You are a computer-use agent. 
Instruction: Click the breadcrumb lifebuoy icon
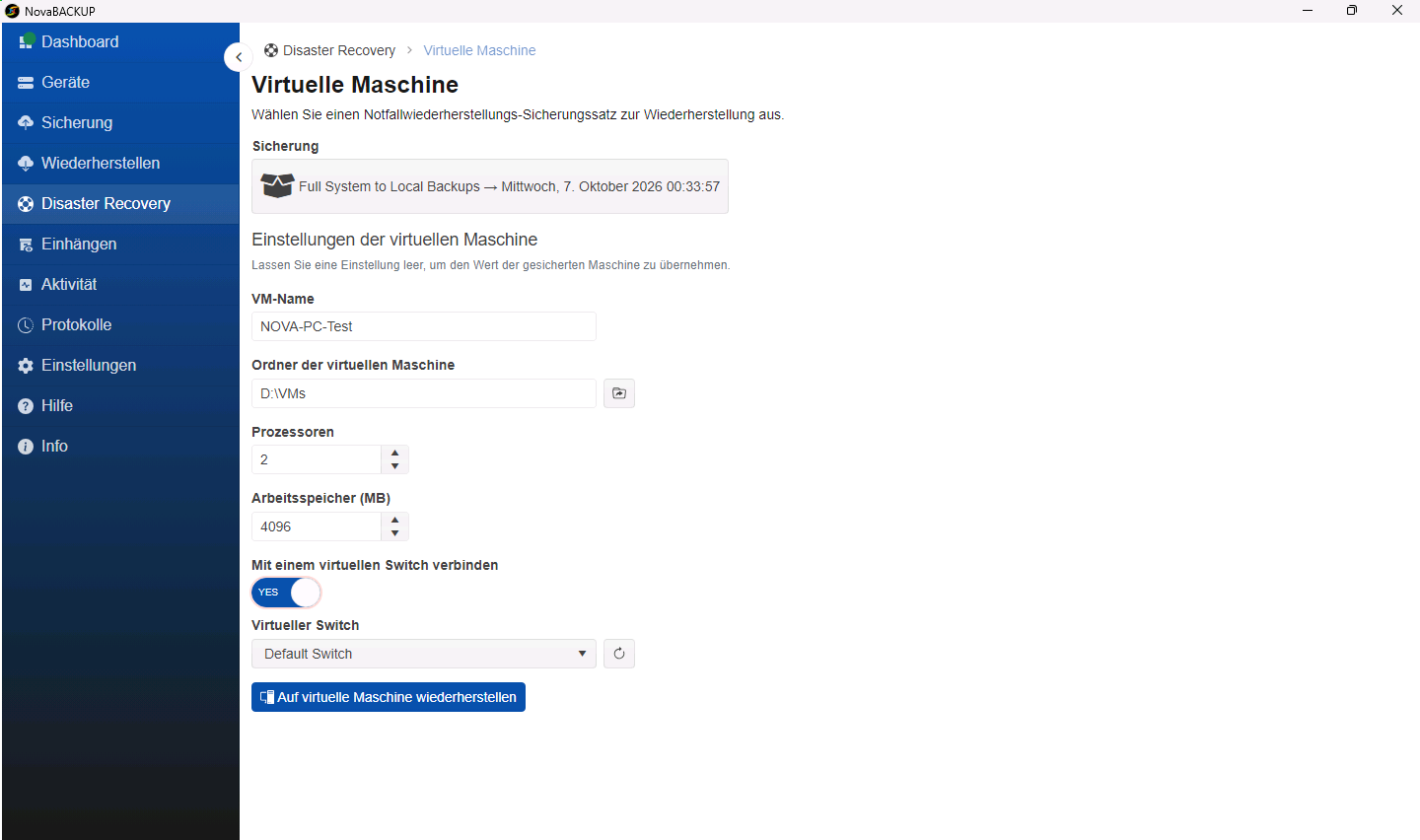271,50
